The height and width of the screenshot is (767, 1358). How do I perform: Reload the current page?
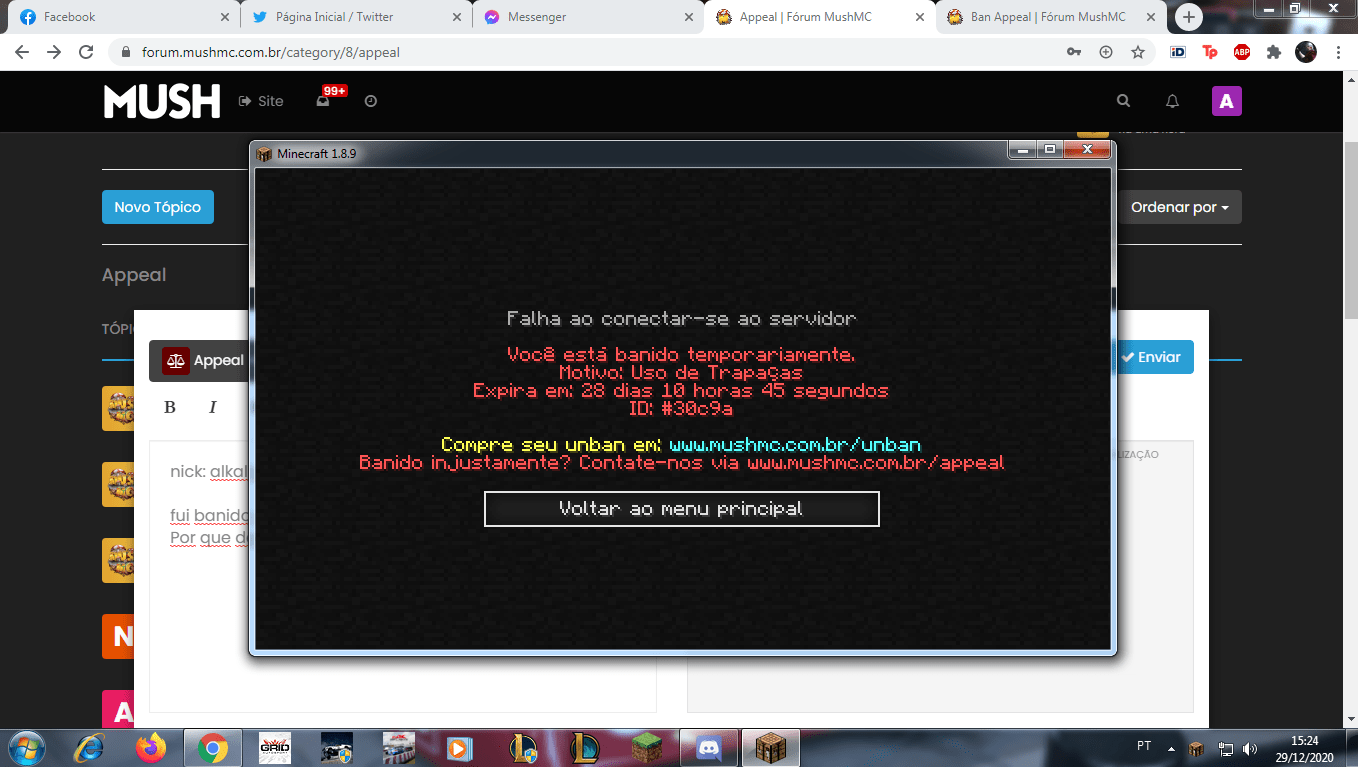click(86, 52)
